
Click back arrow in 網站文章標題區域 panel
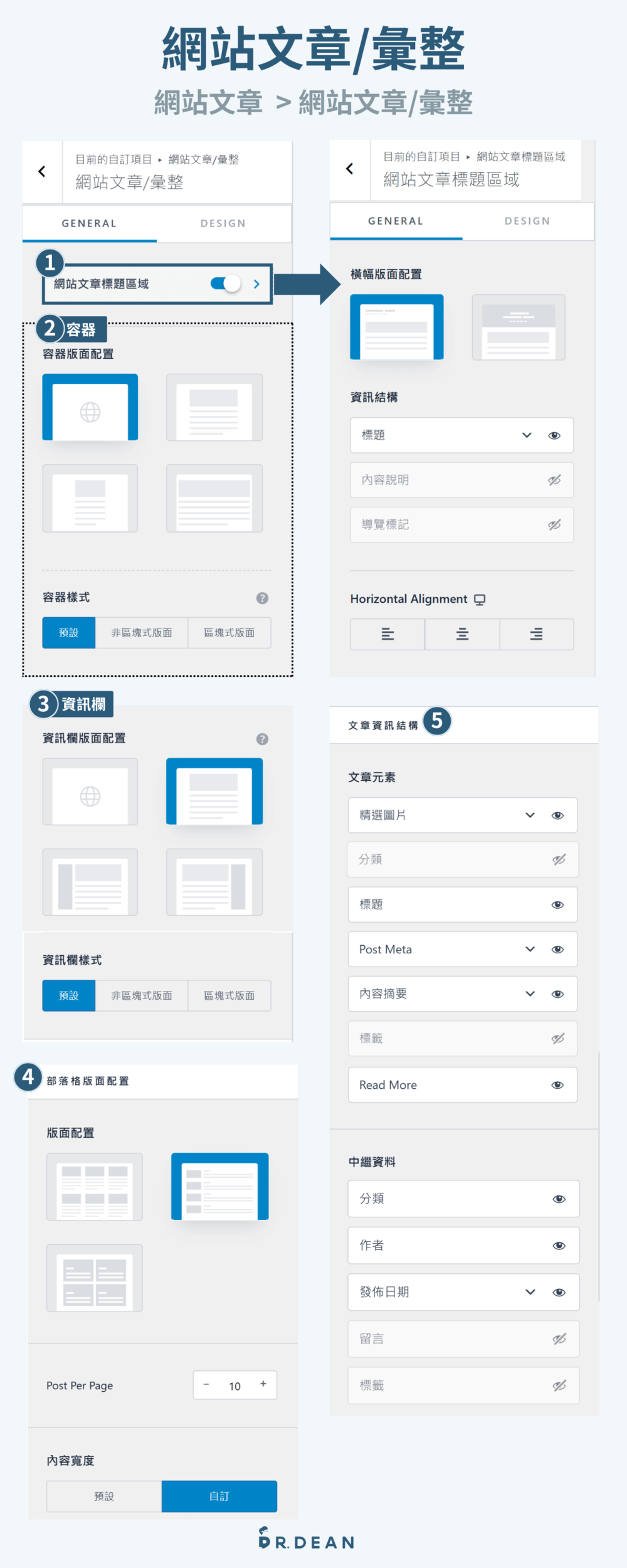click(x=350, y=169)
